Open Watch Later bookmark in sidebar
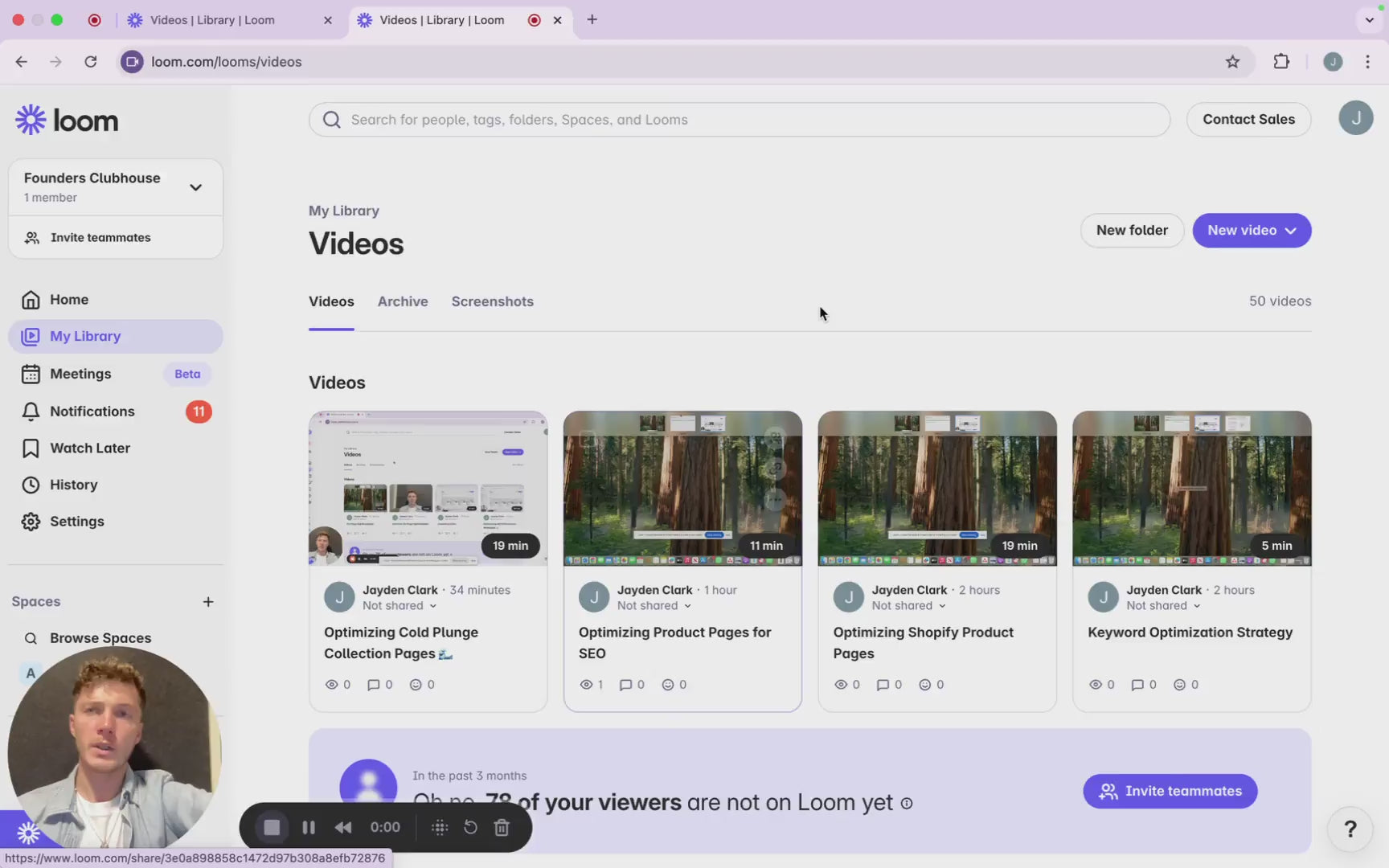The height and width of the screenshot is (868, 1389). [x=89, y=448]
